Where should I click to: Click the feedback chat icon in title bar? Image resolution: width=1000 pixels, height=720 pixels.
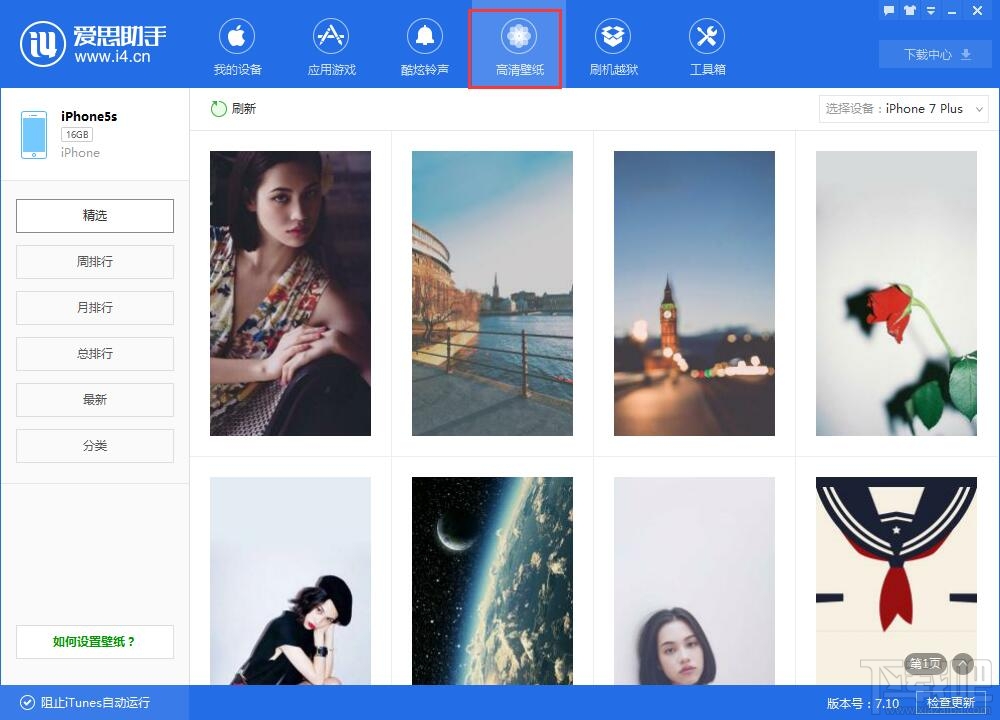click(x=889, y=10)
